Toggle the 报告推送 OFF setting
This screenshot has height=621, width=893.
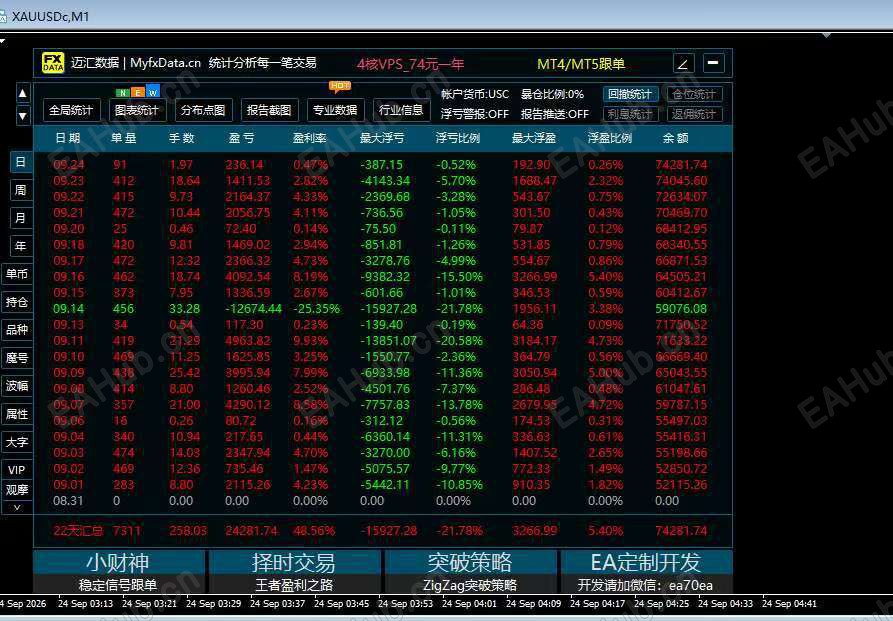[555, 114]
